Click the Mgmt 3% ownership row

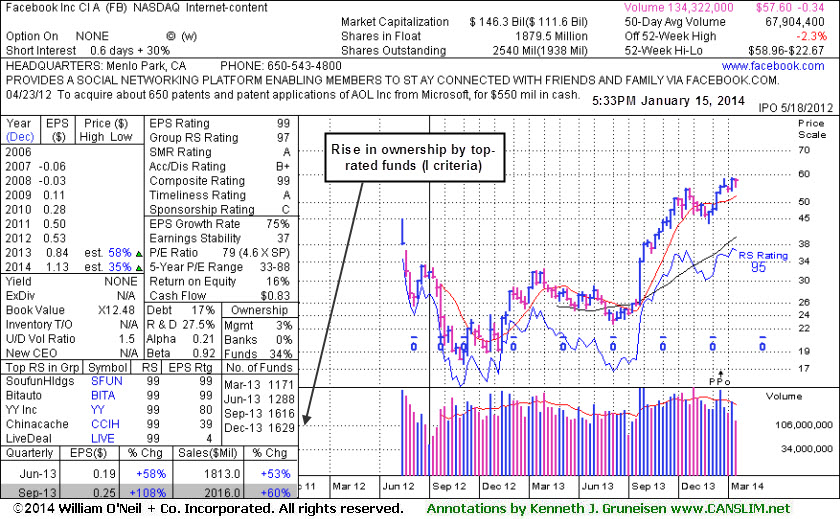(x=258, y=325)
